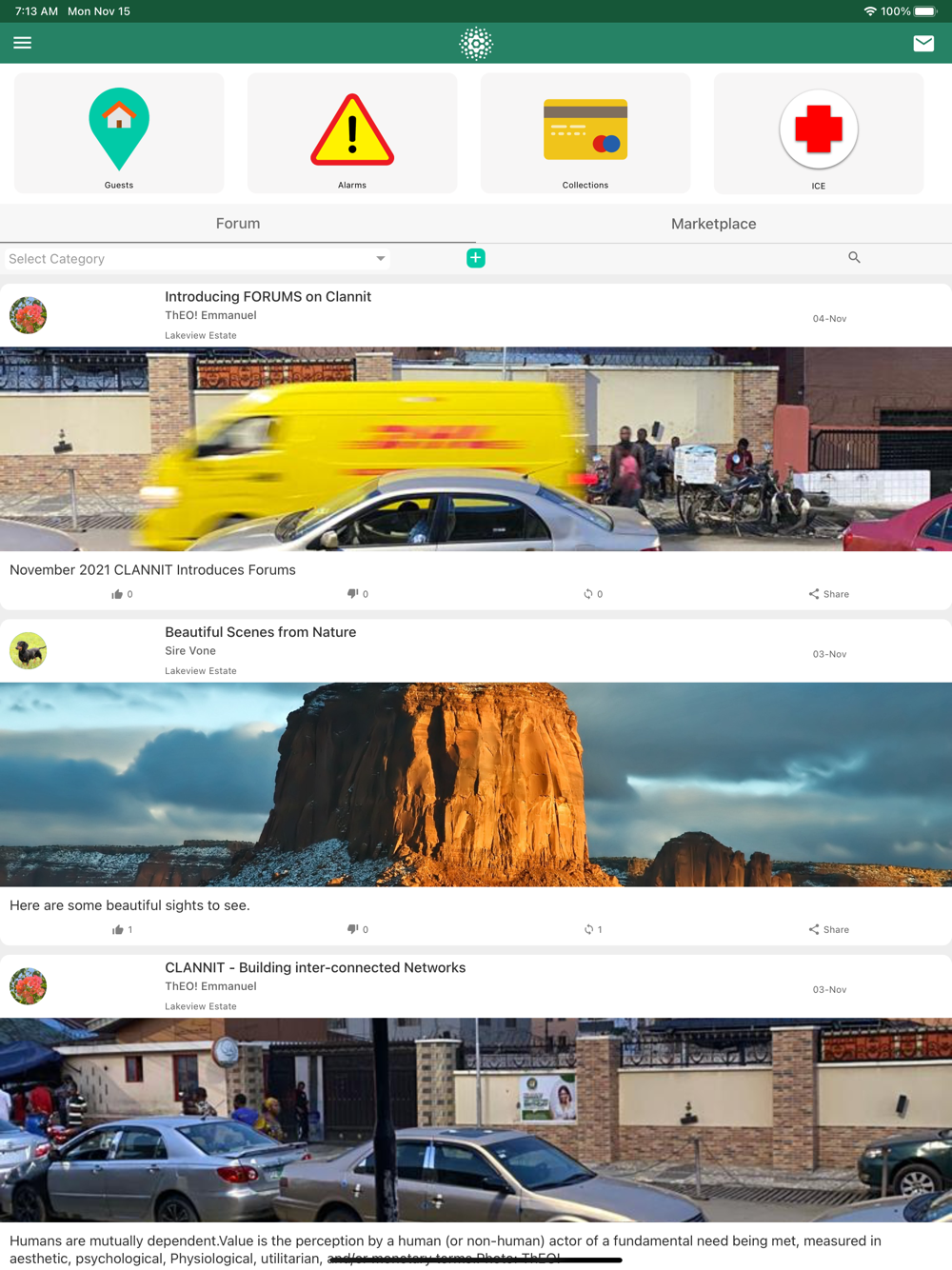The height and width of the screenshot is (1270, 952).
Task: Share the Introducing FORUMS on Clannit post
Action: [x=829, y=594]
